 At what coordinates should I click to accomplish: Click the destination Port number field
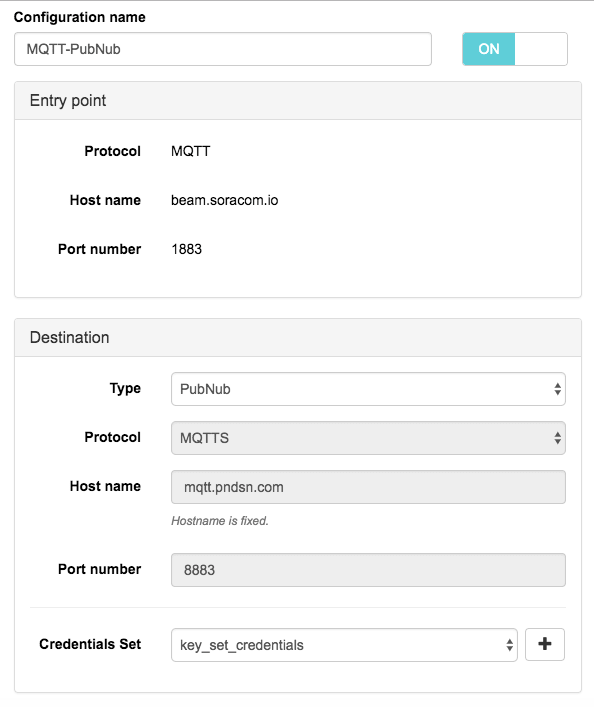point(368,570)
